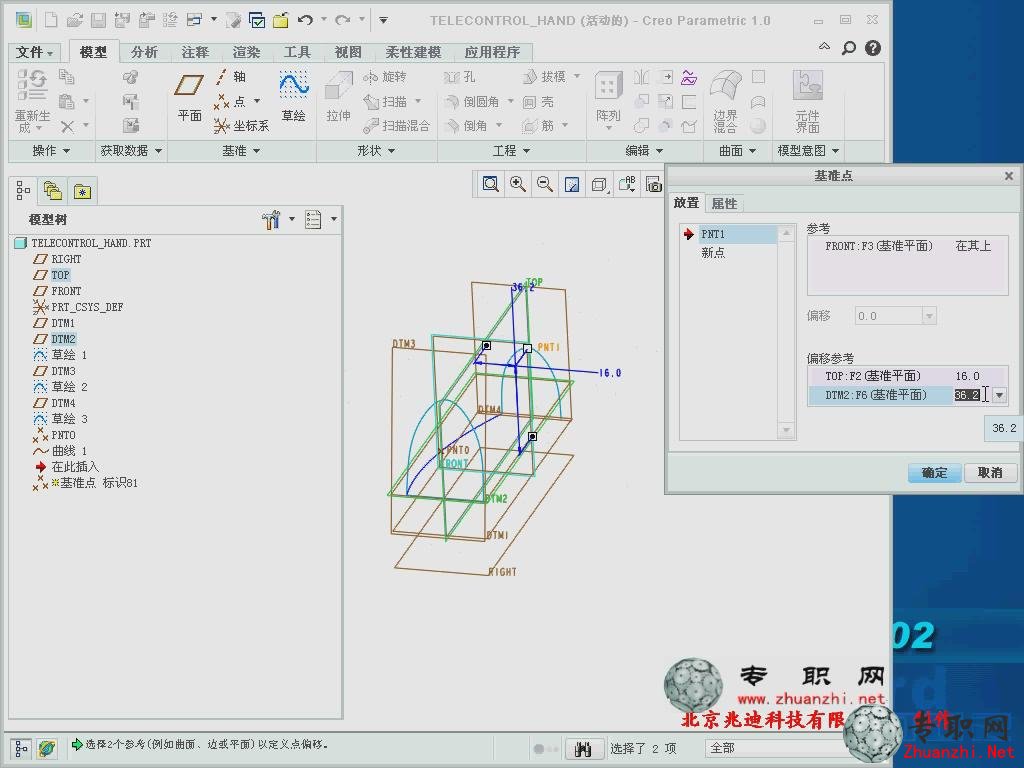This screenshot has height=768, width=1024.
Task: Open the Properties (属性) tab in dialog
Action: pyautogui.click(x=724, y=204)
